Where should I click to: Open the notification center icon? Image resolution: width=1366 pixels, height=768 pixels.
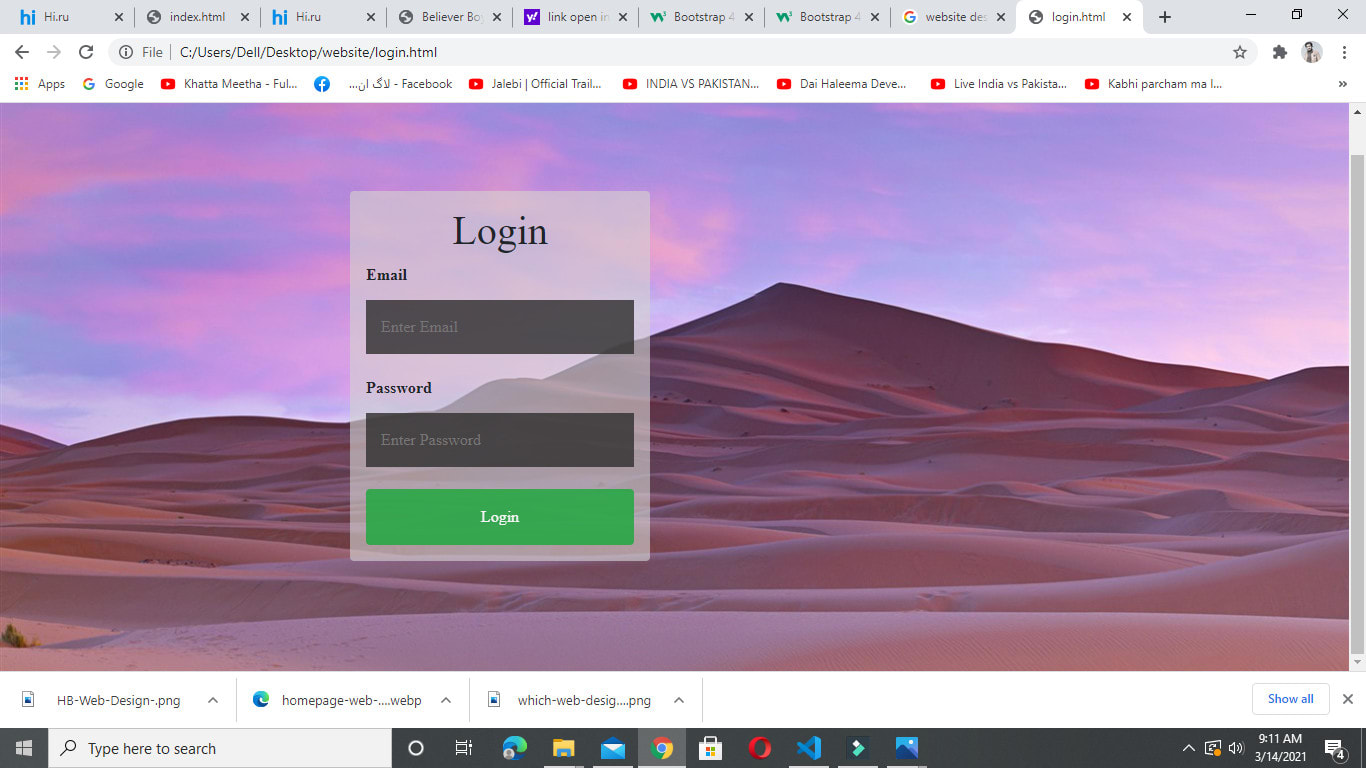click(x=1334, y=748)
